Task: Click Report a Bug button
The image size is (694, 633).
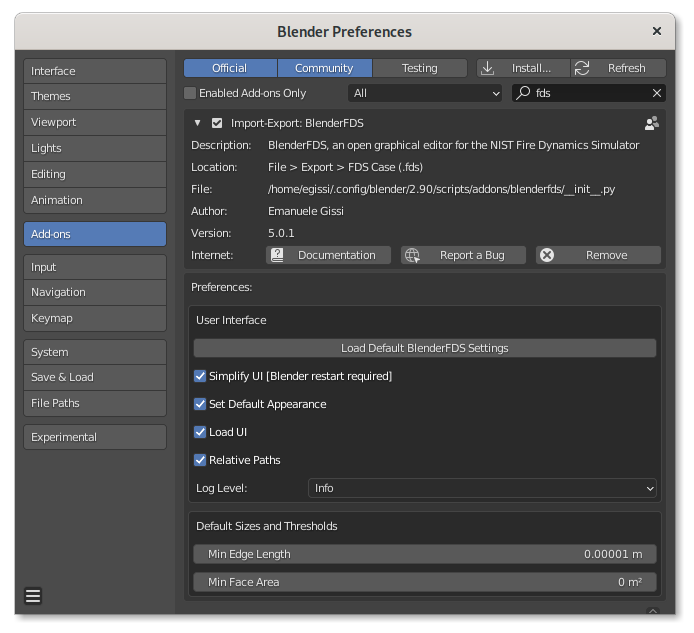Action: click(x=463, y=255)
